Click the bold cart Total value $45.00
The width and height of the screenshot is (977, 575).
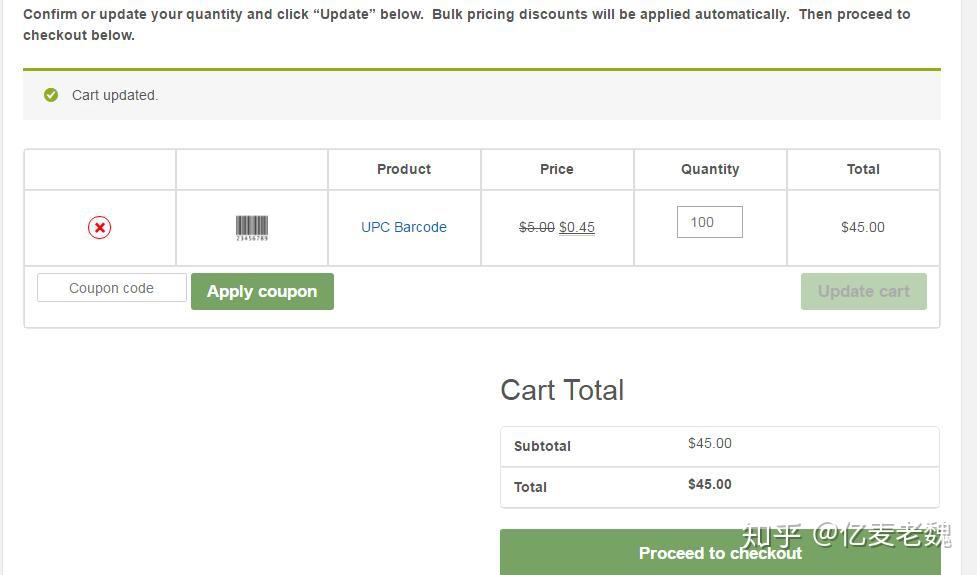click(710, 484)
